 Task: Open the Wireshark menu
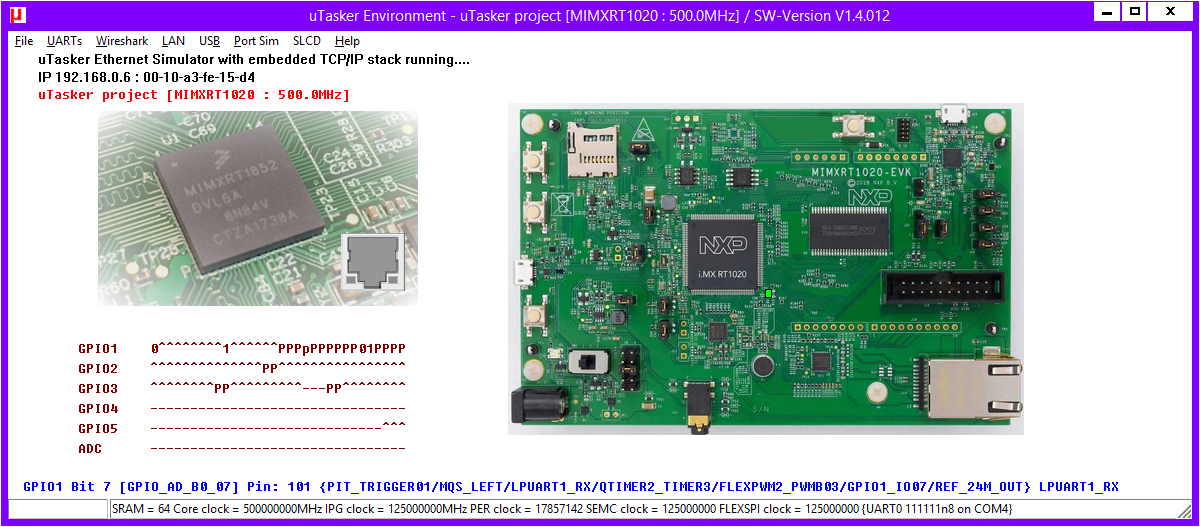coord(122,41)
